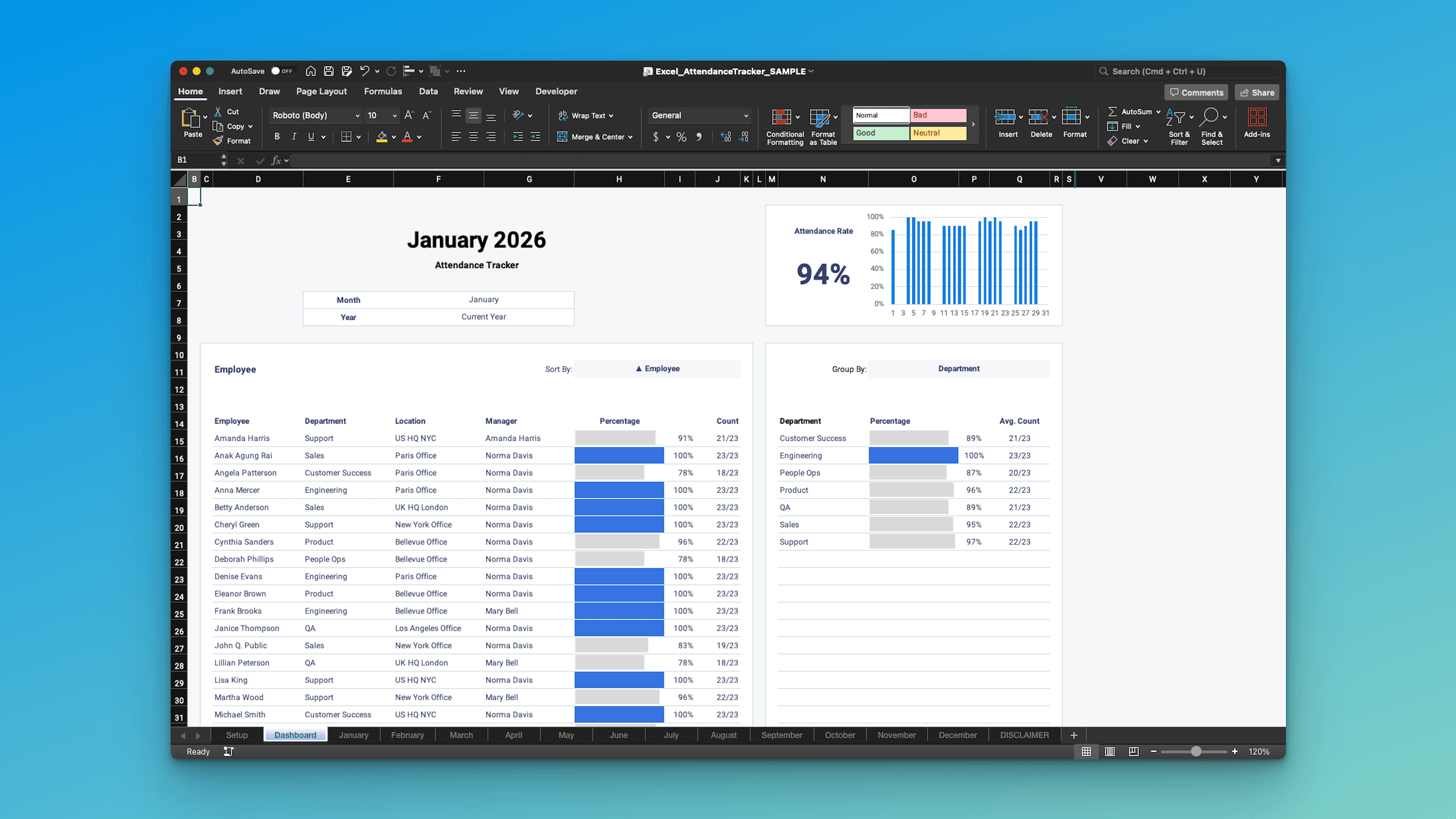Click the Share button
The width and height of the screenshot is (1456, 819).
click(1256, 92)
